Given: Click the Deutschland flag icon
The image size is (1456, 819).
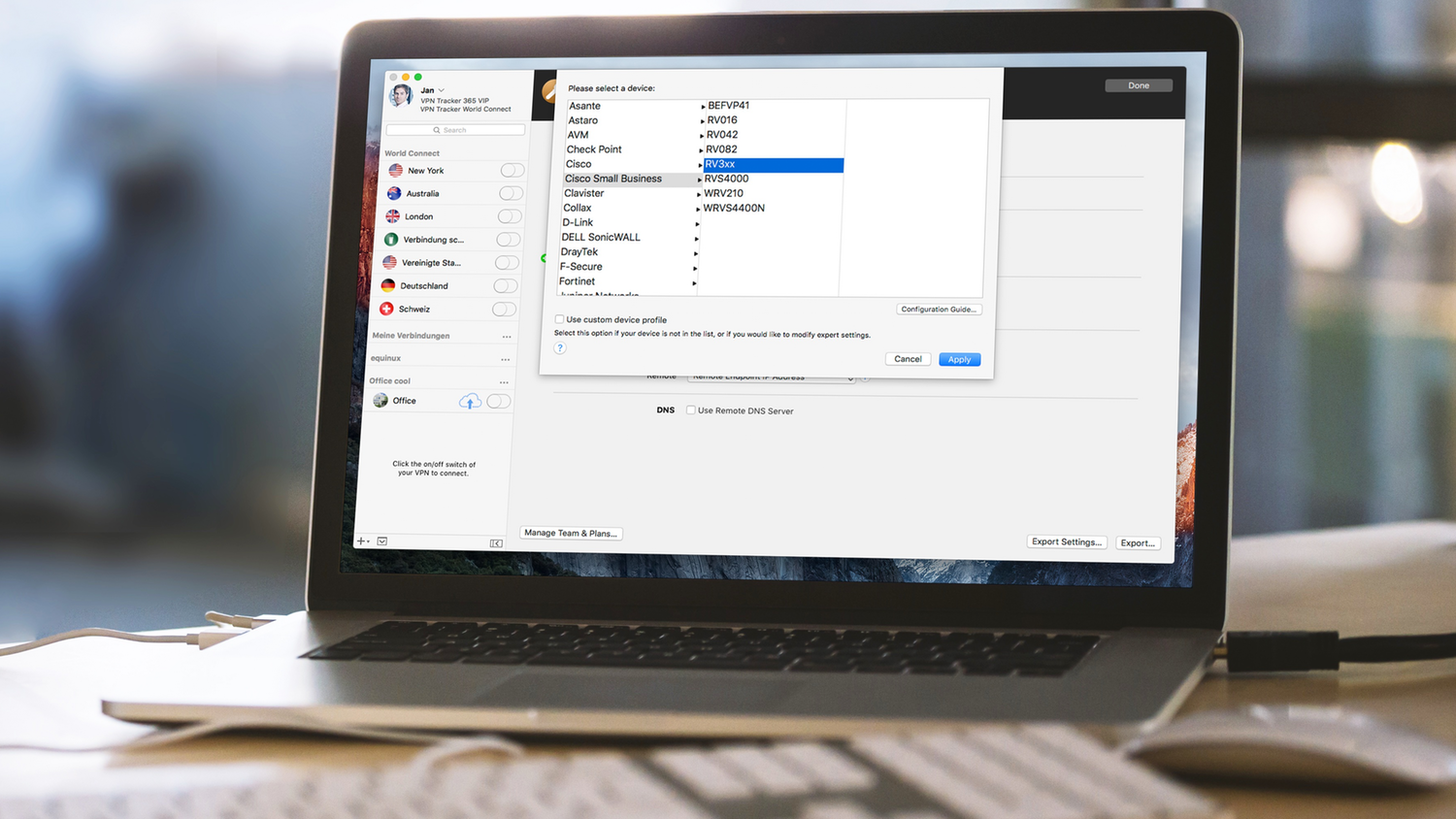Looking at the screenshot, I should [388, 286].
